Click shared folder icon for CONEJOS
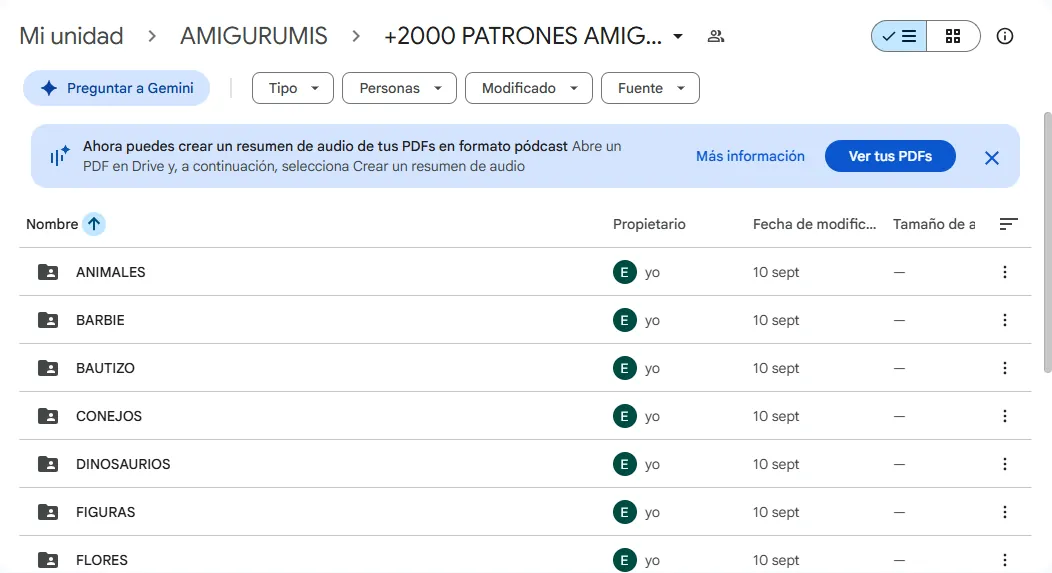 pyautogui.click(x=48, y=416)
